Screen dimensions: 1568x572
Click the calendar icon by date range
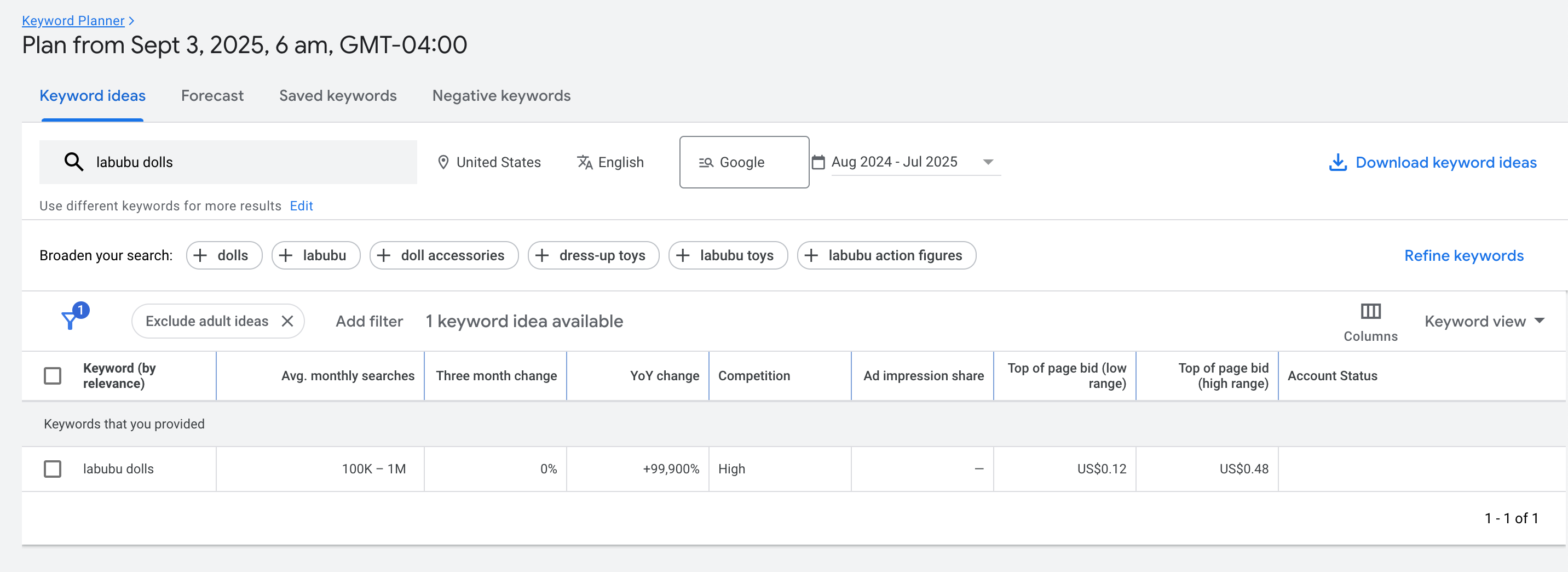point(818,162)
